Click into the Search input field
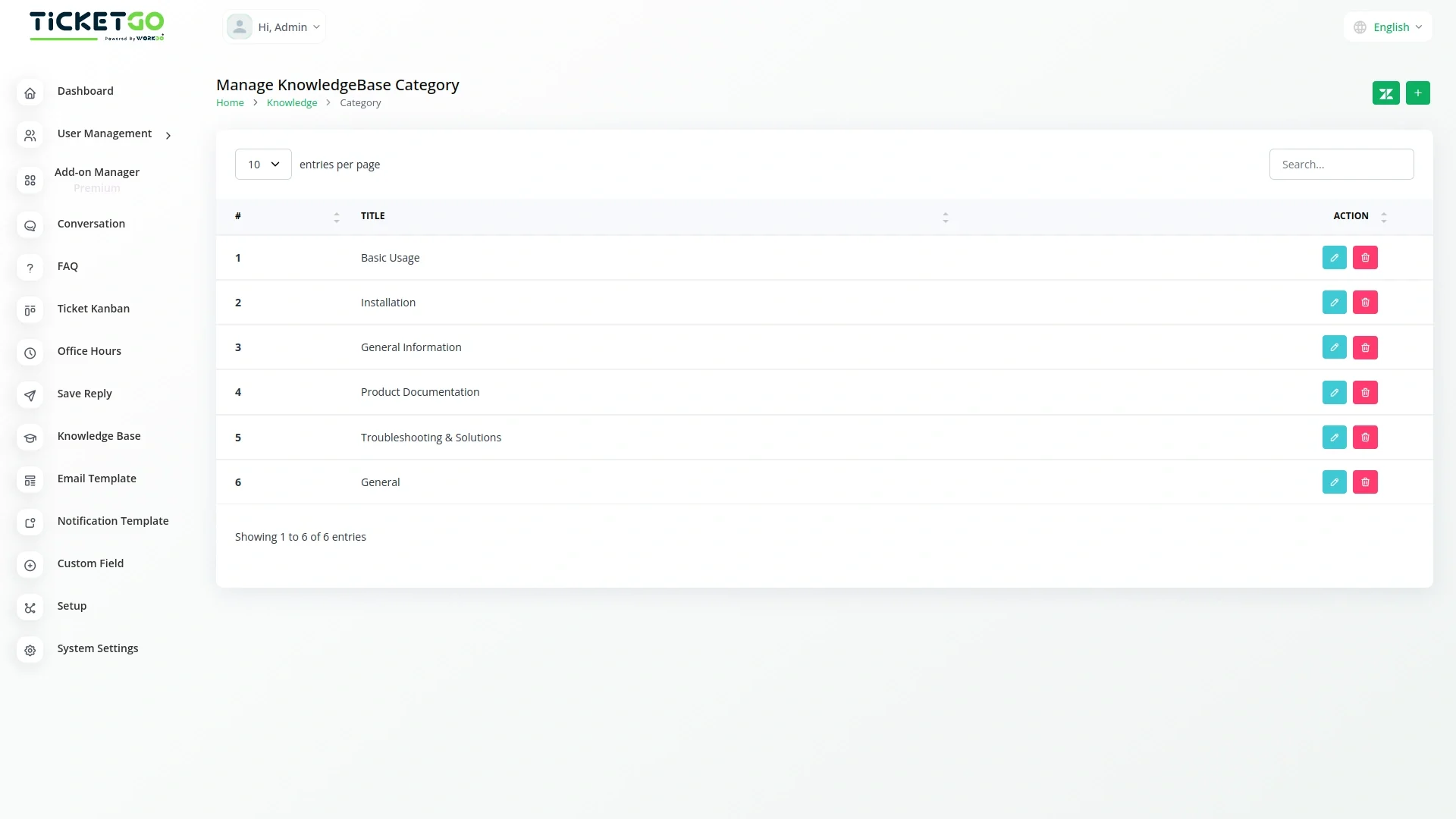The width and height of the screenshot is (1456, 819). point(1341,165)
